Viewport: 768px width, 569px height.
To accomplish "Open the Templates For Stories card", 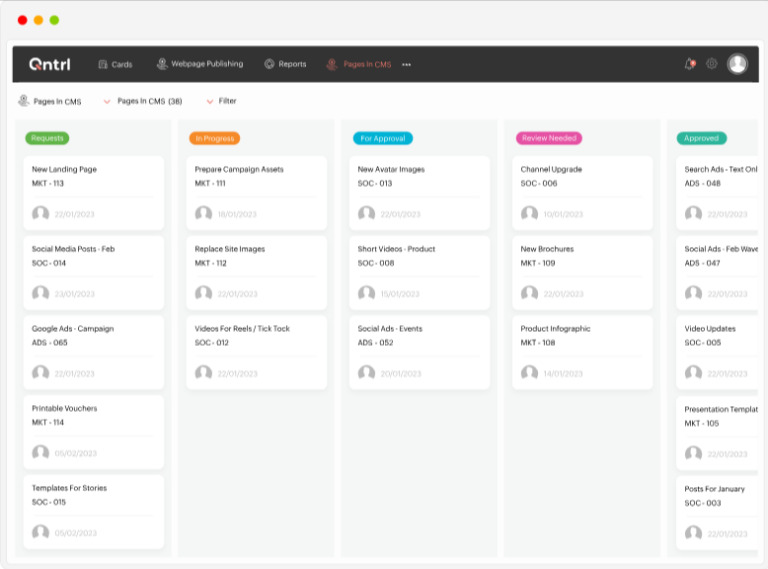I will tap(94, 512).
